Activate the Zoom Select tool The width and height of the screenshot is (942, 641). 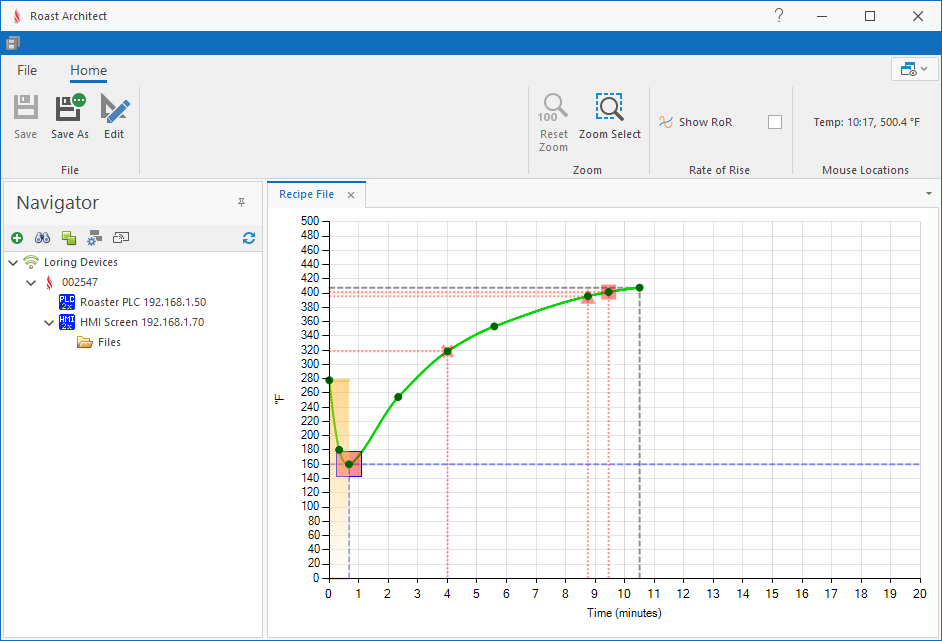(609, 108)
